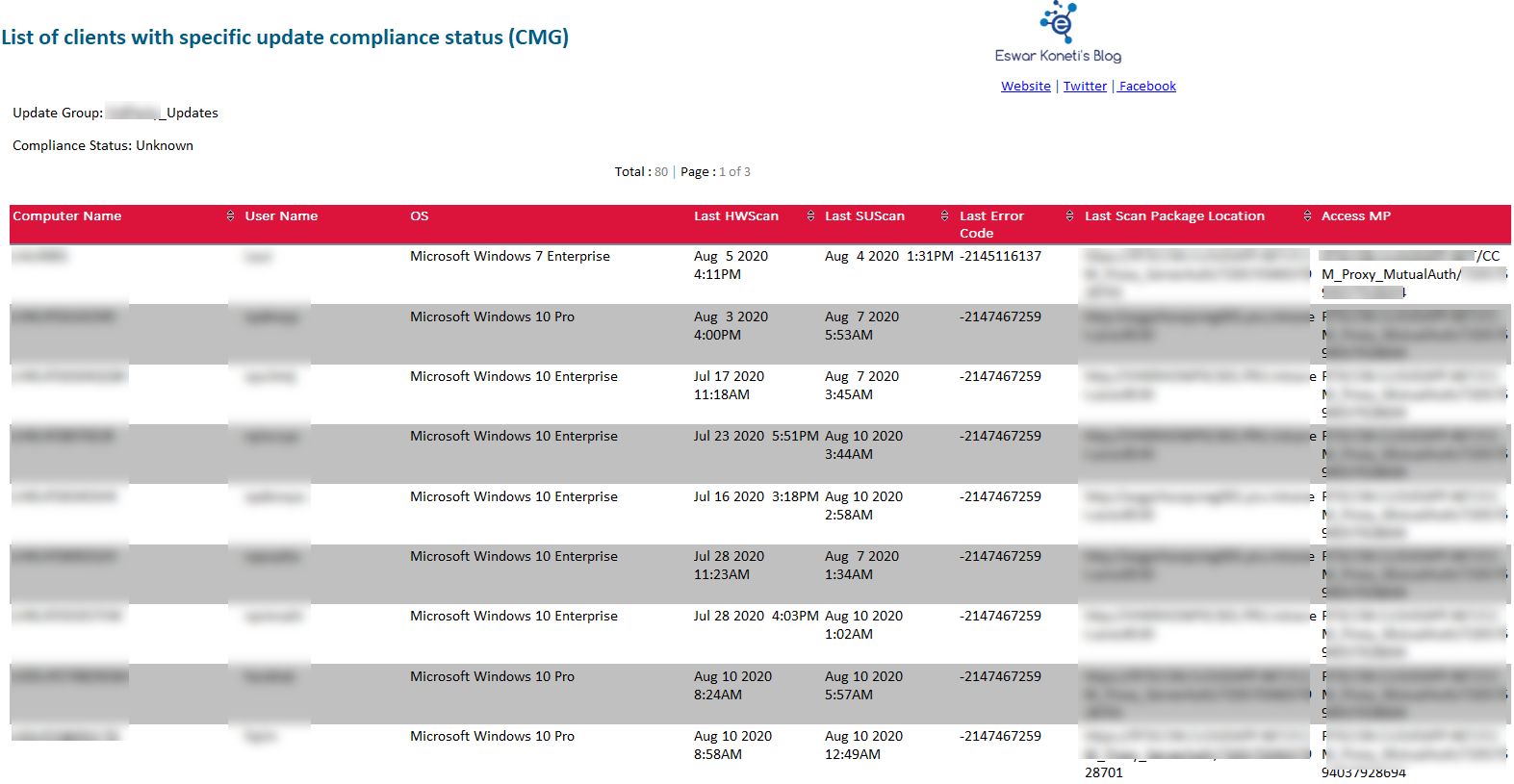Screen dimensions: 1514x784
Task: Click the Compliance Status: Unknown text
Action: [x=103, y=146]
